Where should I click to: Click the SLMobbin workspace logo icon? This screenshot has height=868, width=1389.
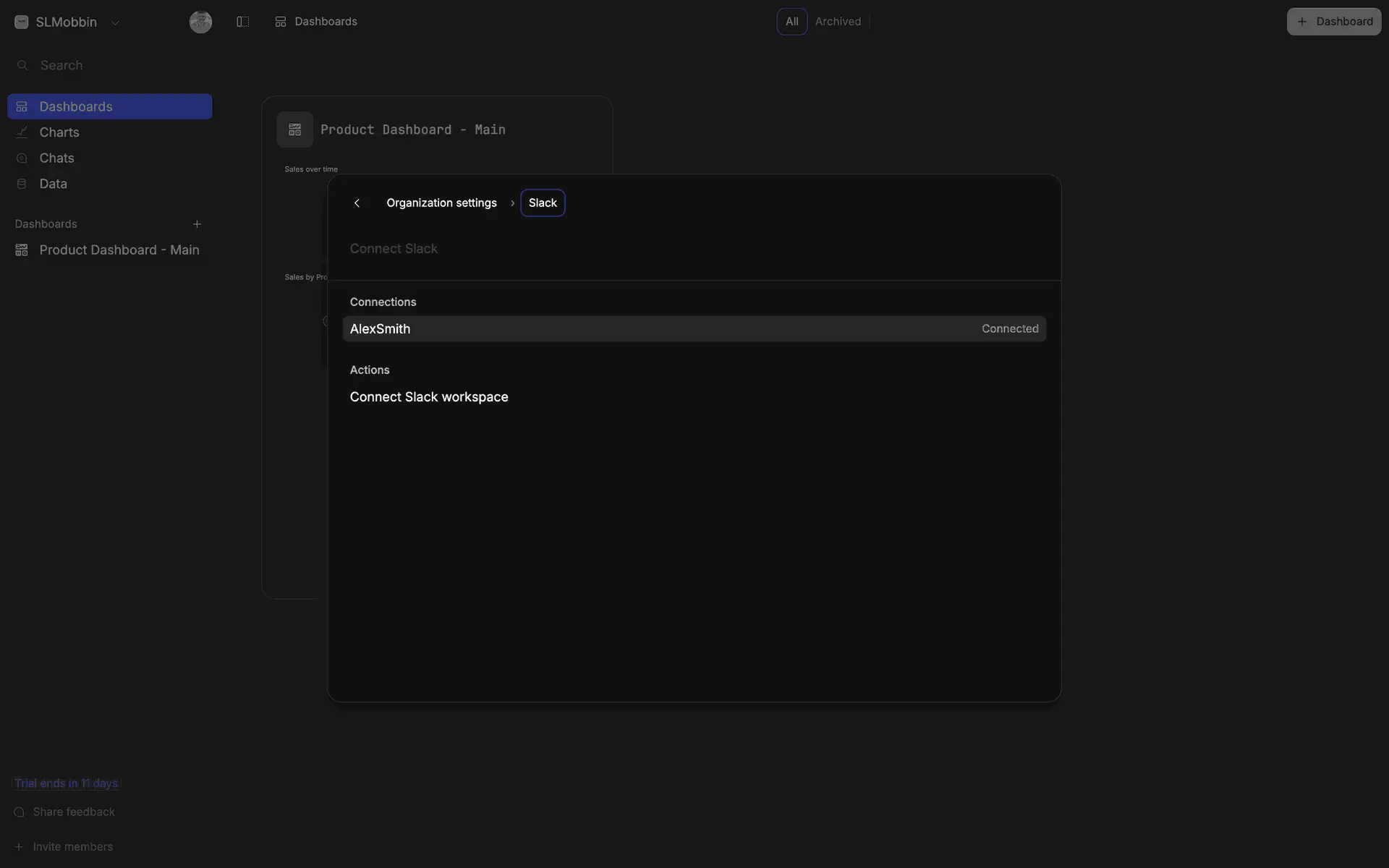(x=22, y=22)
